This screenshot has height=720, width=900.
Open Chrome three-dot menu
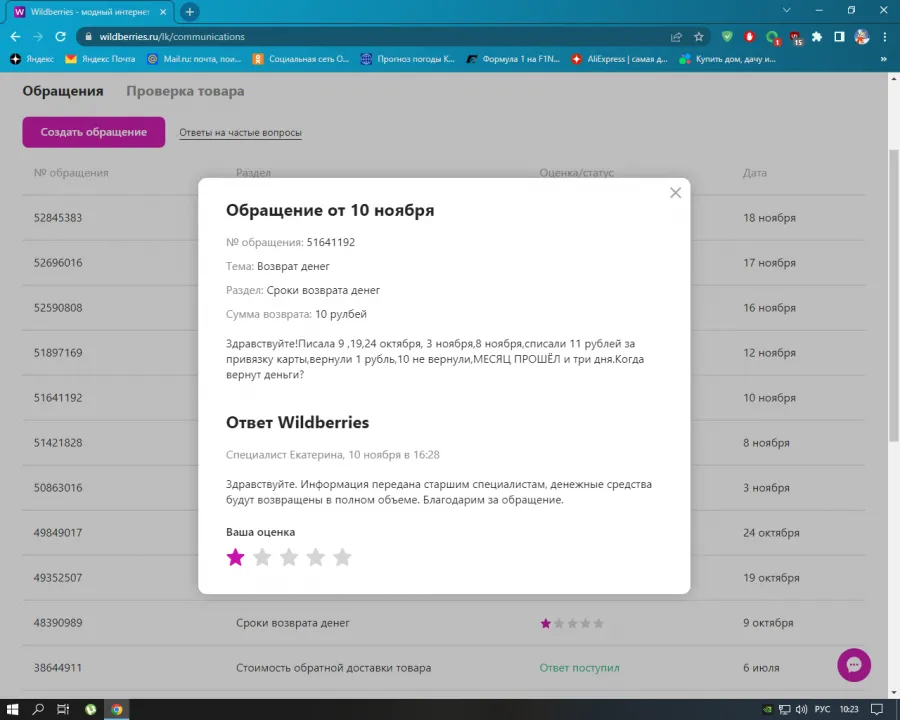pos(885,37)
